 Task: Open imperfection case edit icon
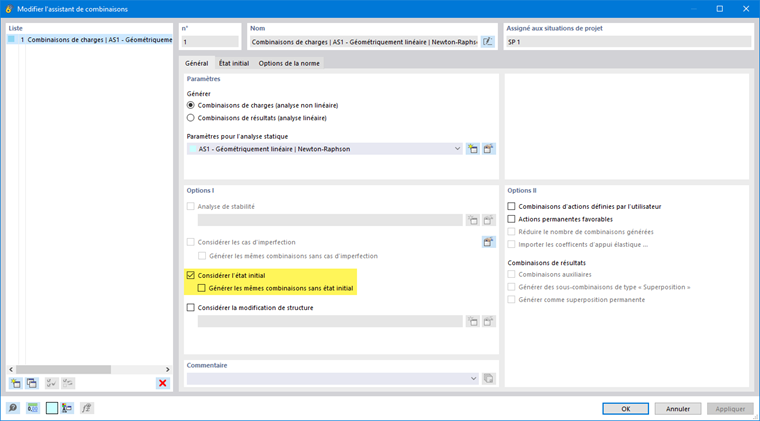[x=489, y=242]
